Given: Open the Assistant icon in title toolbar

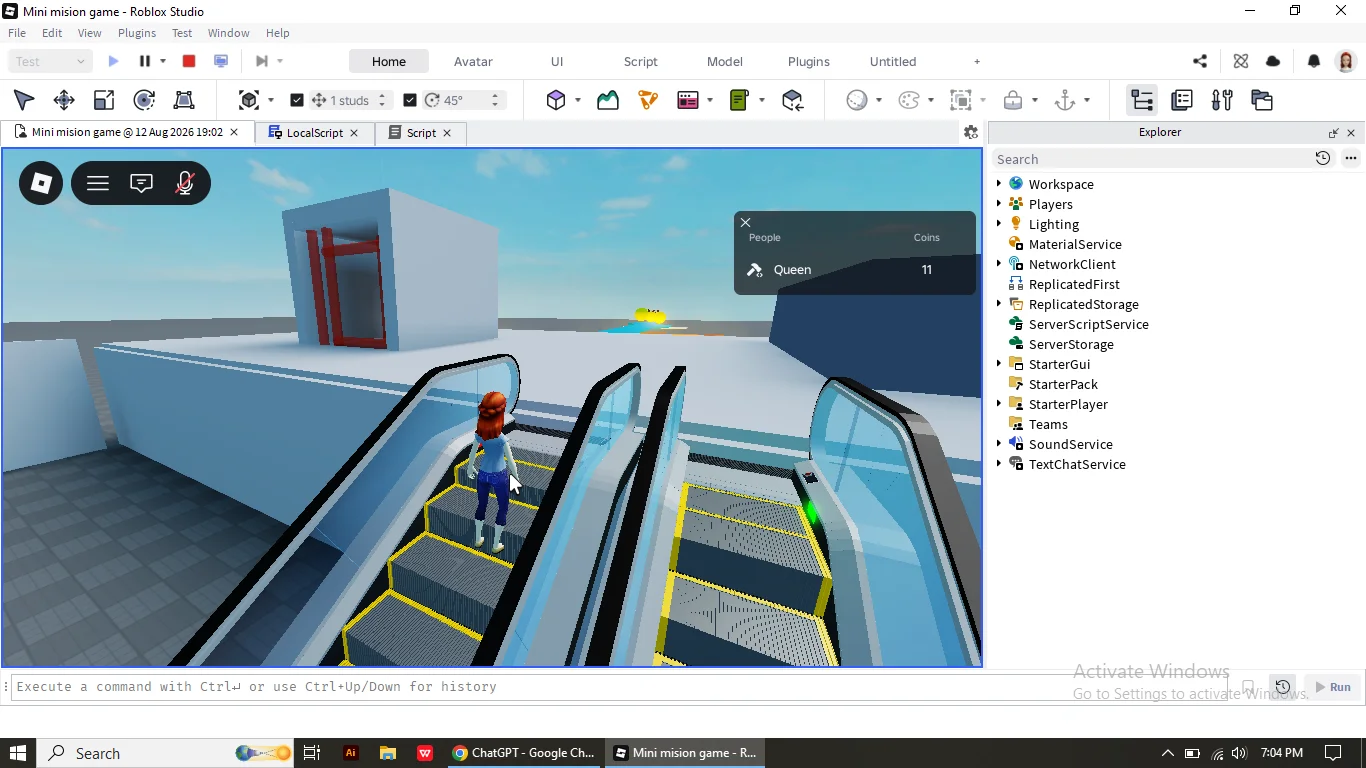Looking at the screenshot, I should (x=1241, y=61).
